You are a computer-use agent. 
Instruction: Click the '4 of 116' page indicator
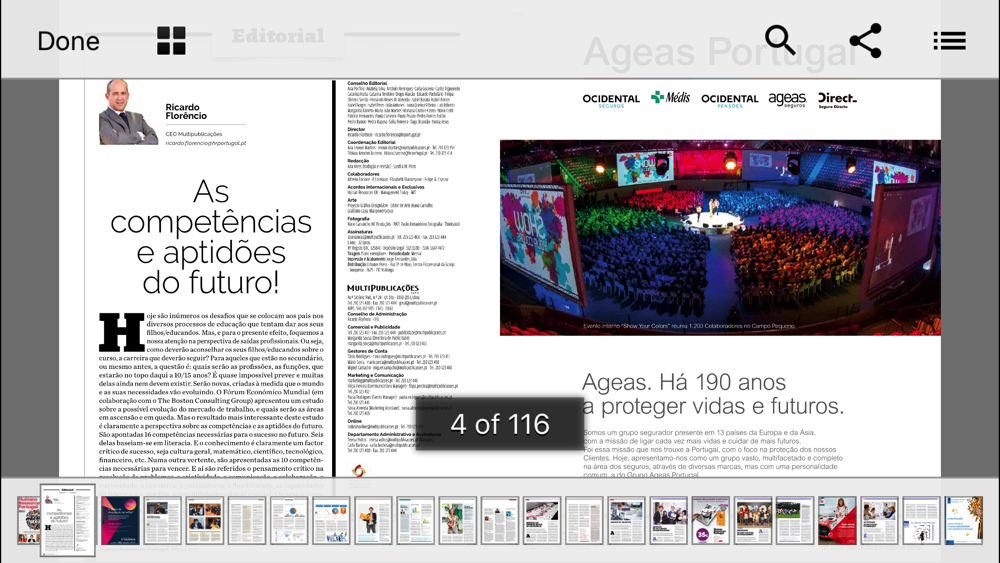pos(499,425)
